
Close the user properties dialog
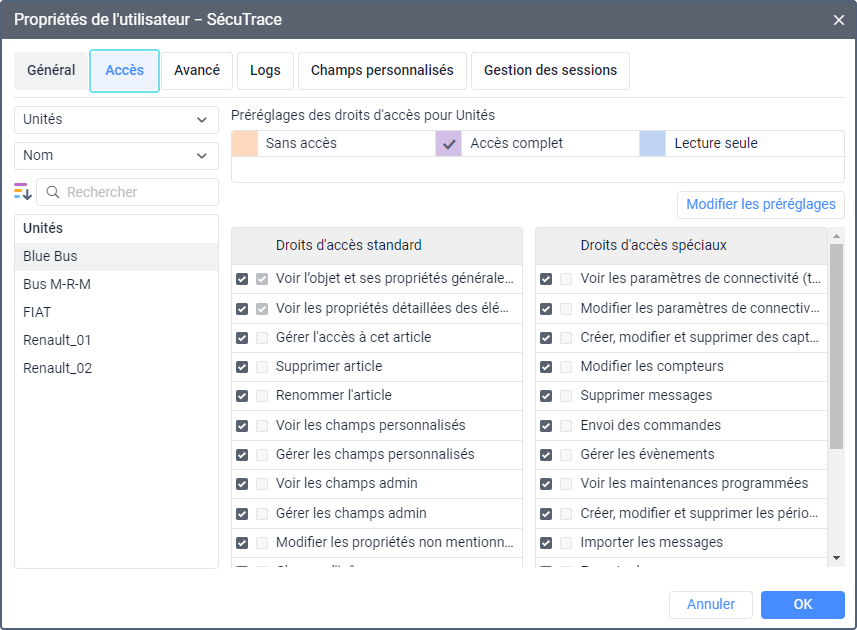838,19
